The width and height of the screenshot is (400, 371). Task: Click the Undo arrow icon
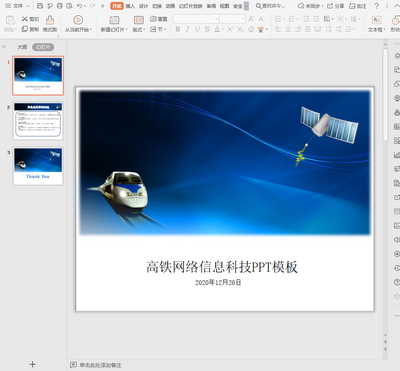[79, 6]
